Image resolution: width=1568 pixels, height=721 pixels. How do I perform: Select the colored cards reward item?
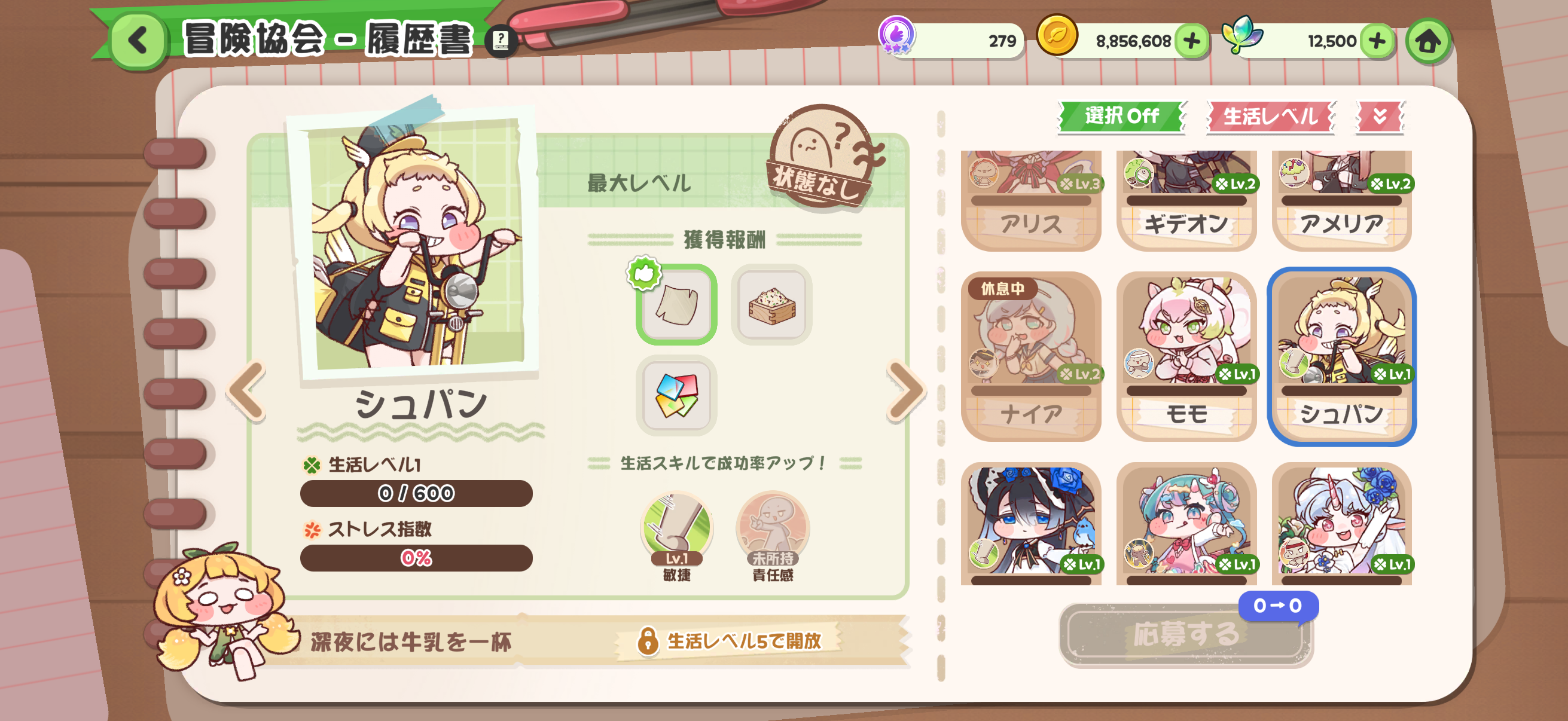tap(676, 396)
